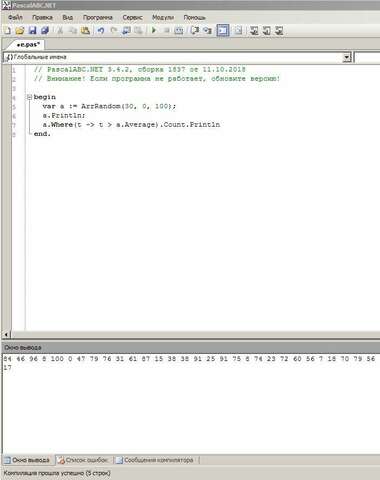Screen dimensions: 380x480
Task: Click the New file icon
Action: click(7, 31)
